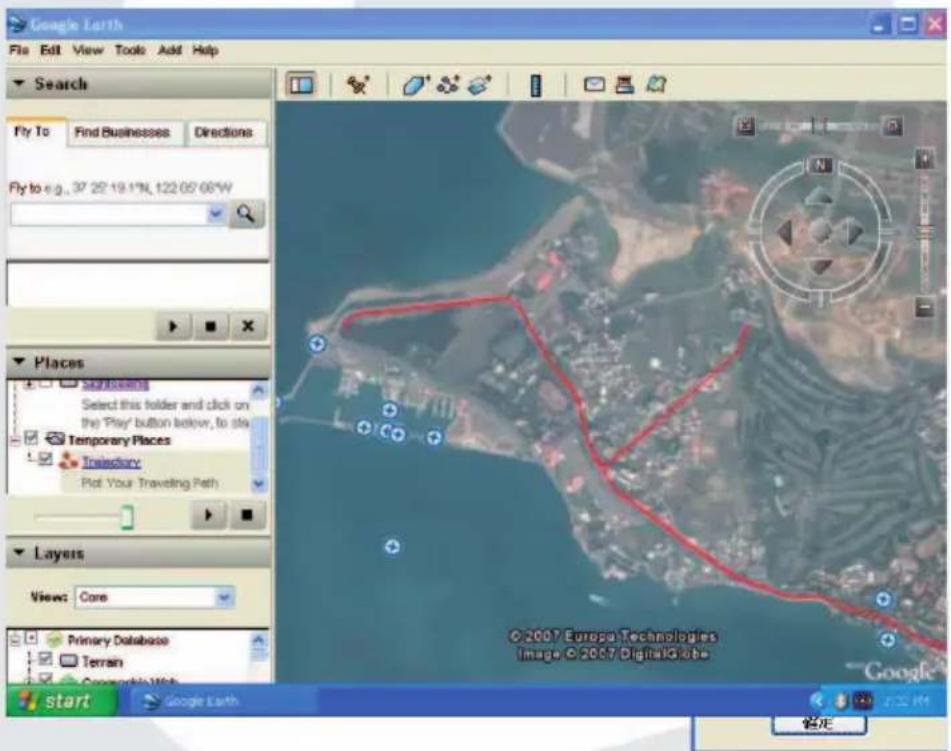Screen dimensions: 951x751
Task: Click the Add Image Overlay icon
Action: 480,84
